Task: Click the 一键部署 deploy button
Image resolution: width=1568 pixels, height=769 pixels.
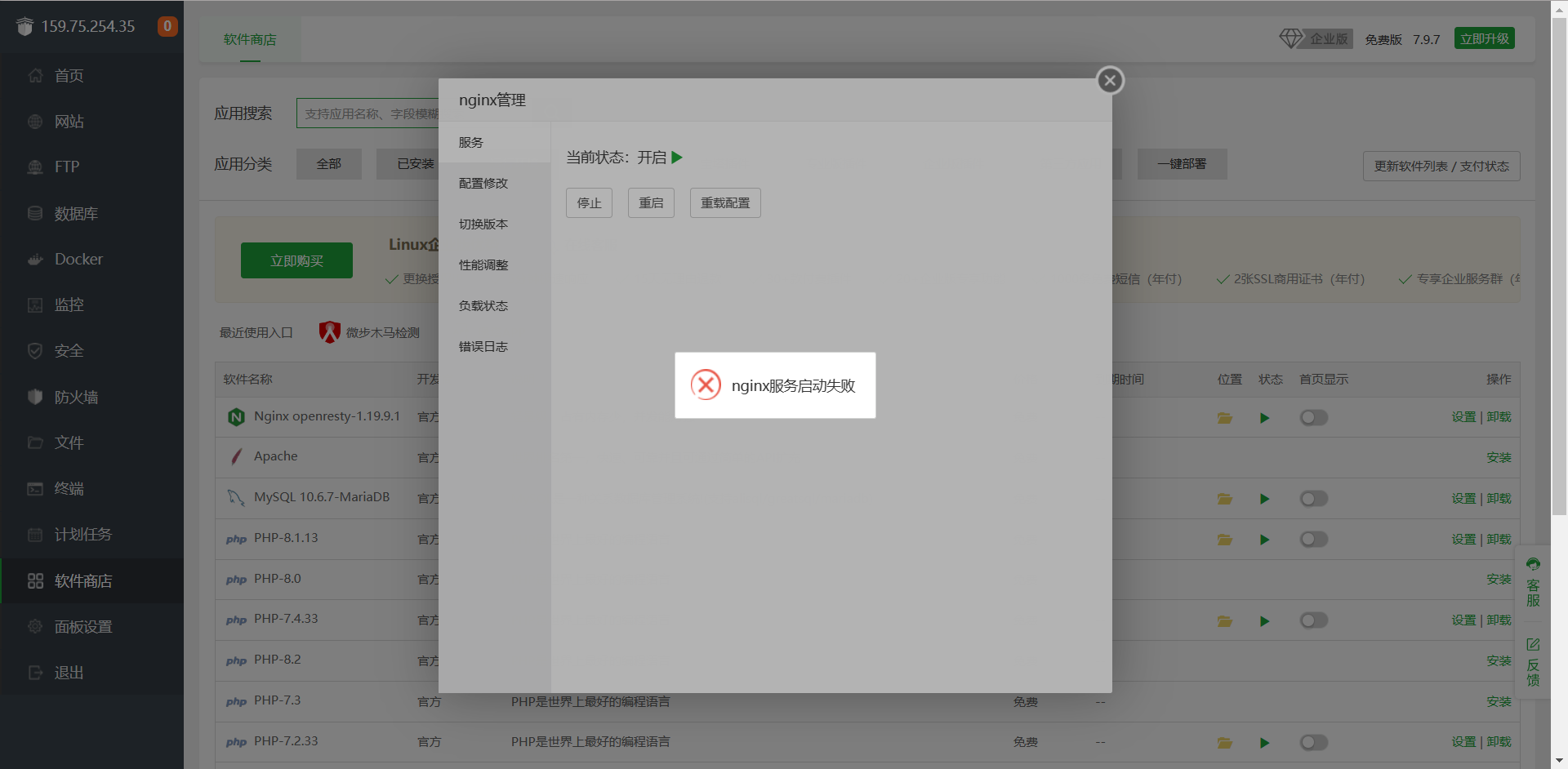Action: (1182, 164)
